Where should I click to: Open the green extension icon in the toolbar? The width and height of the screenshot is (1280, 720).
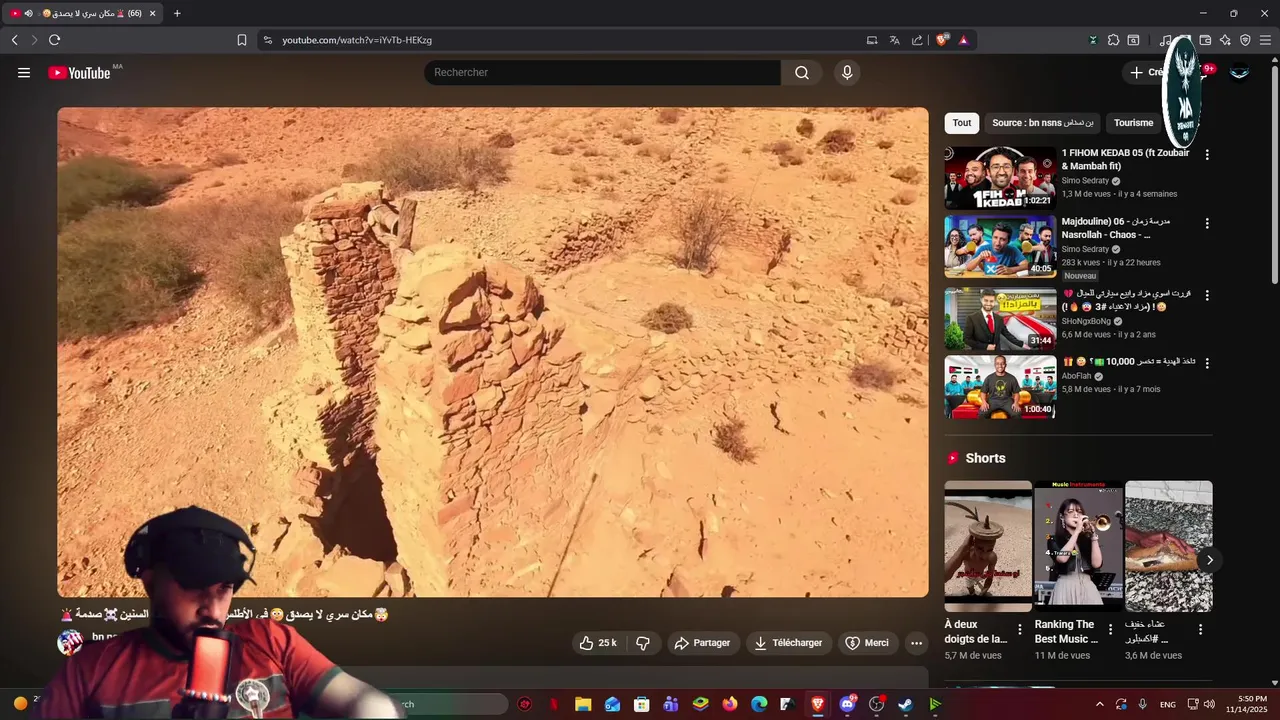point(1093,40)
